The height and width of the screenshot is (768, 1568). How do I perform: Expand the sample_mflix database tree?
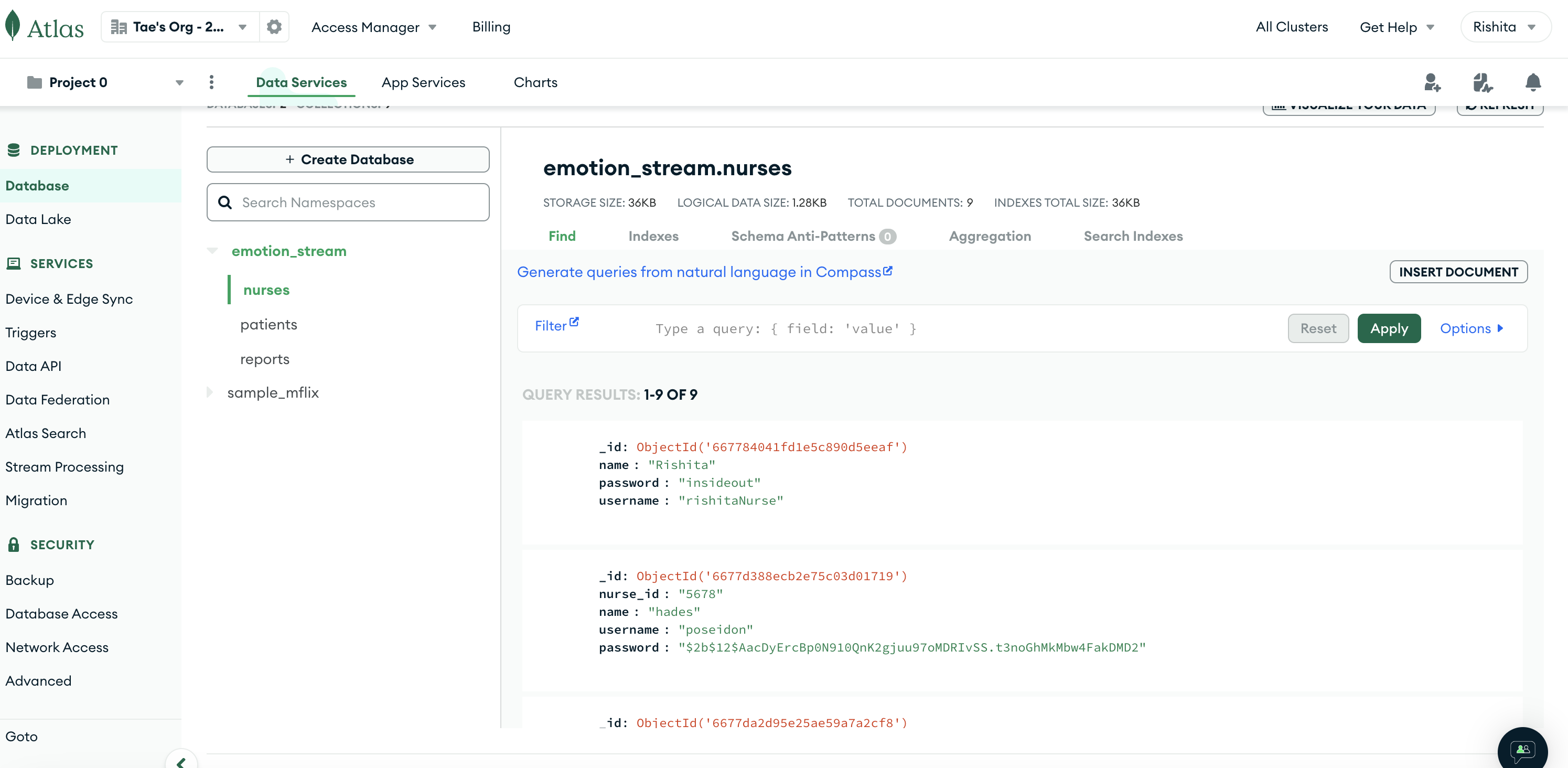[x=210, y=392]
